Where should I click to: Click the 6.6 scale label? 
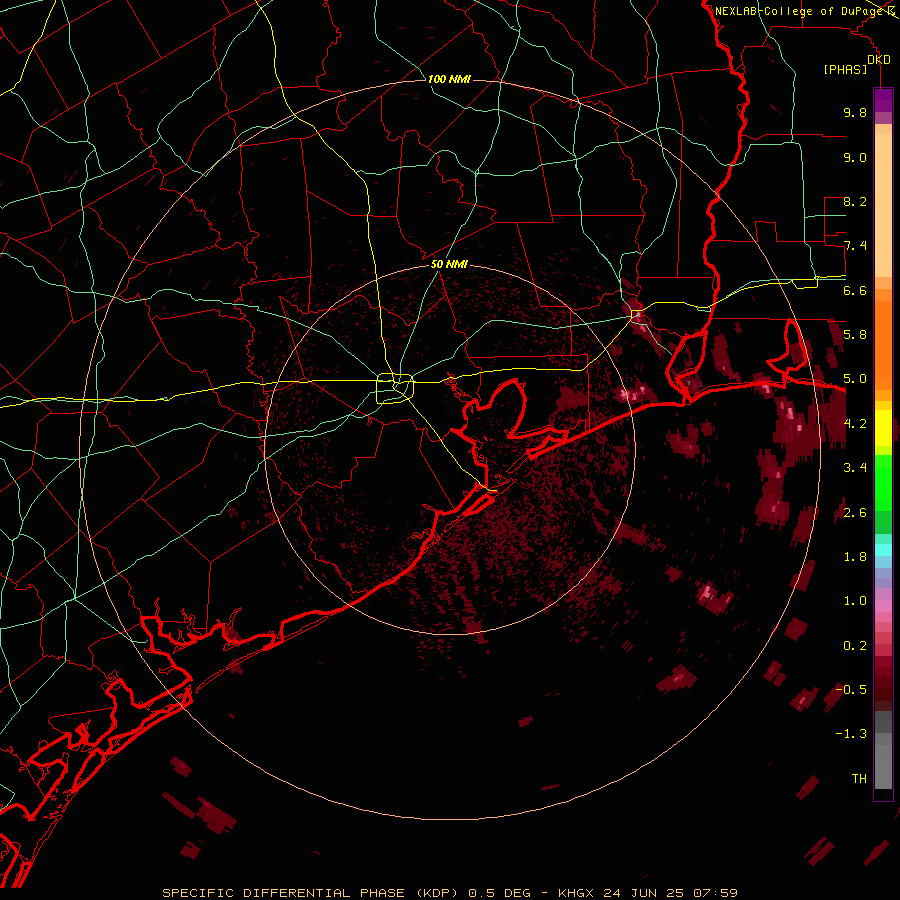(x=855, y=290)
